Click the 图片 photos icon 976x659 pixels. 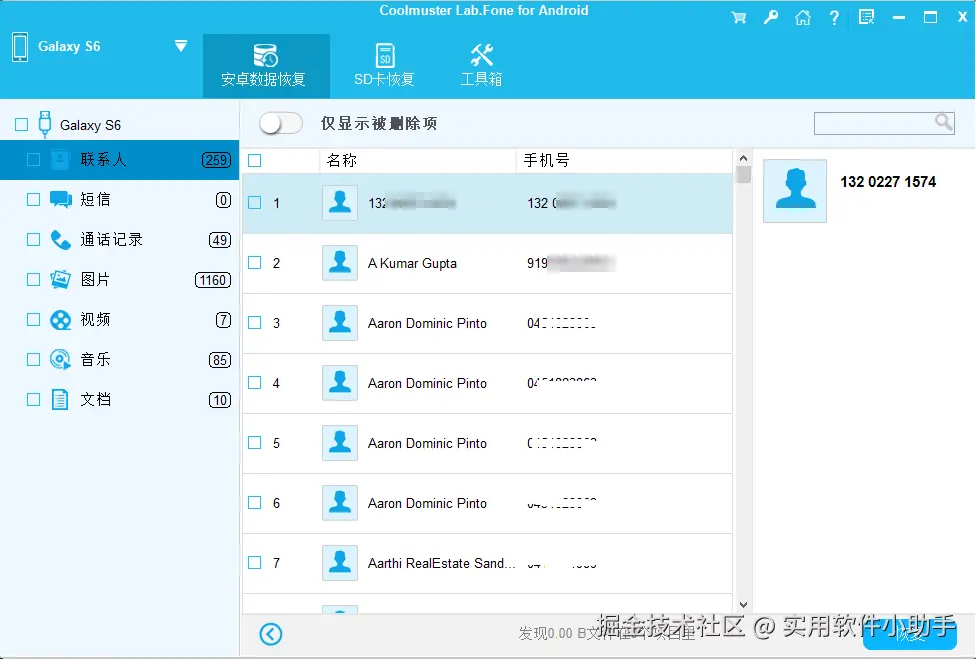(60, 280)
